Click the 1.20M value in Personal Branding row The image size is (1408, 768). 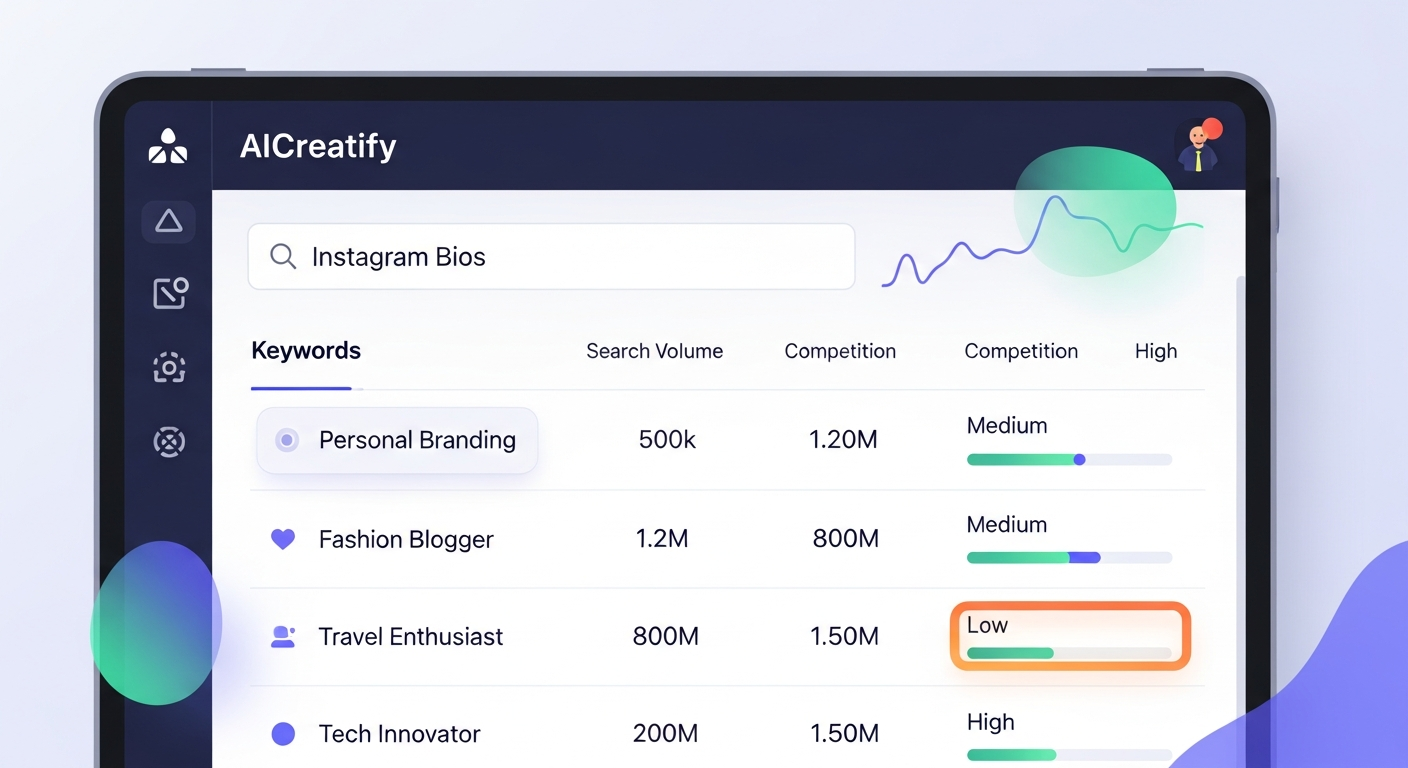pos(843,440)
